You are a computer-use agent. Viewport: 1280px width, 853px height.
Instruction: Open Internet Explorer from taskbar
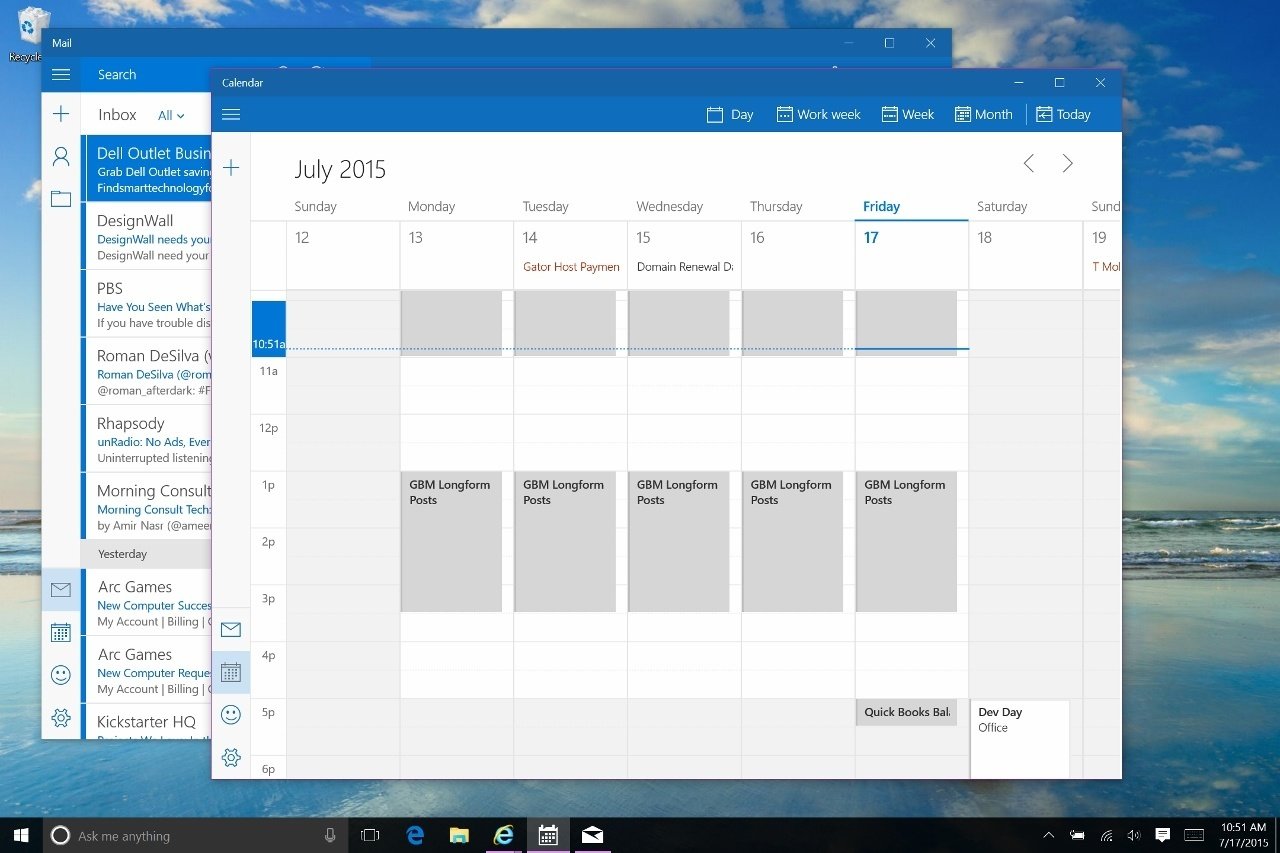click(x=504, y=835)
